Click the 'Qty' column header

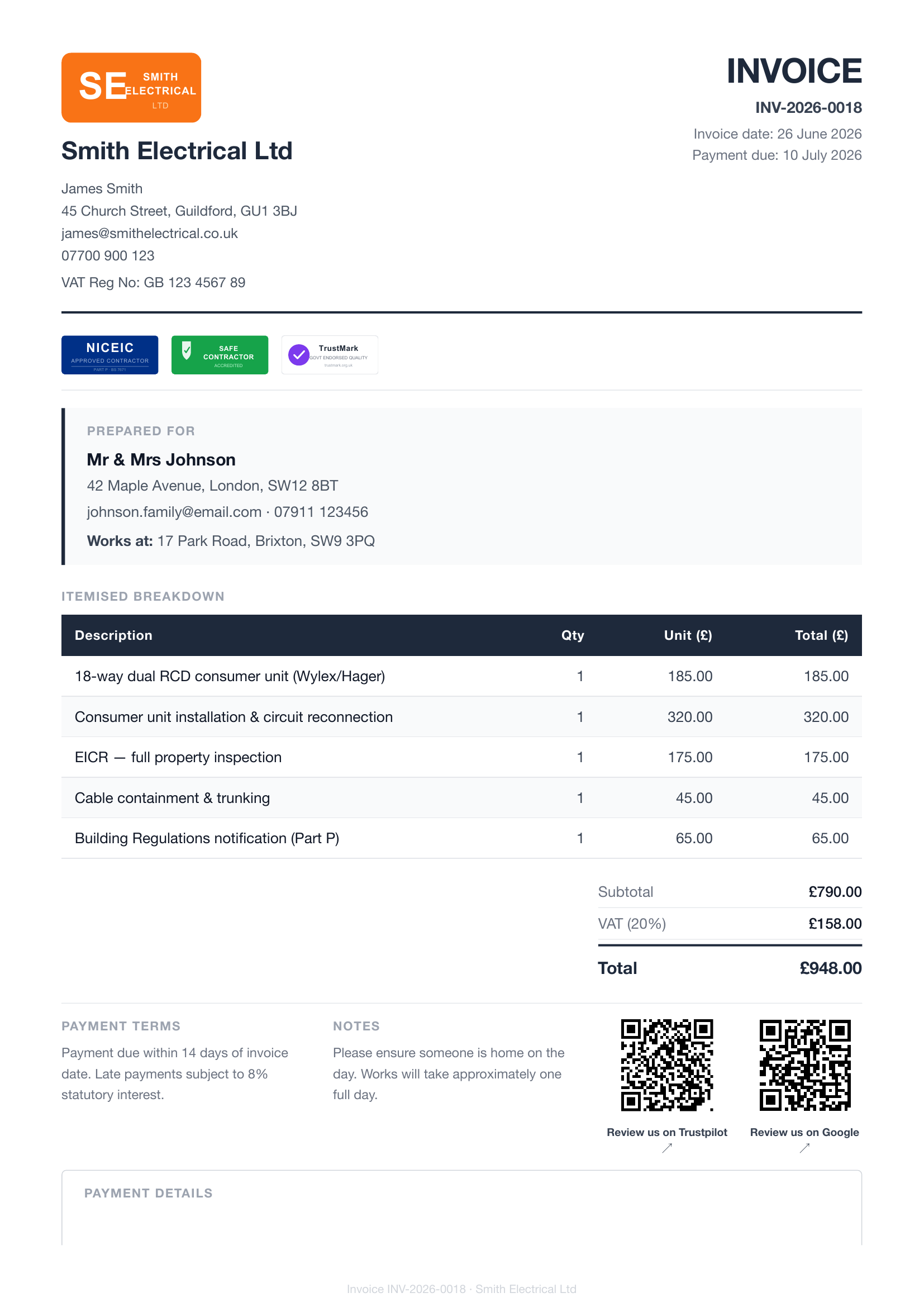coord(573,635)
